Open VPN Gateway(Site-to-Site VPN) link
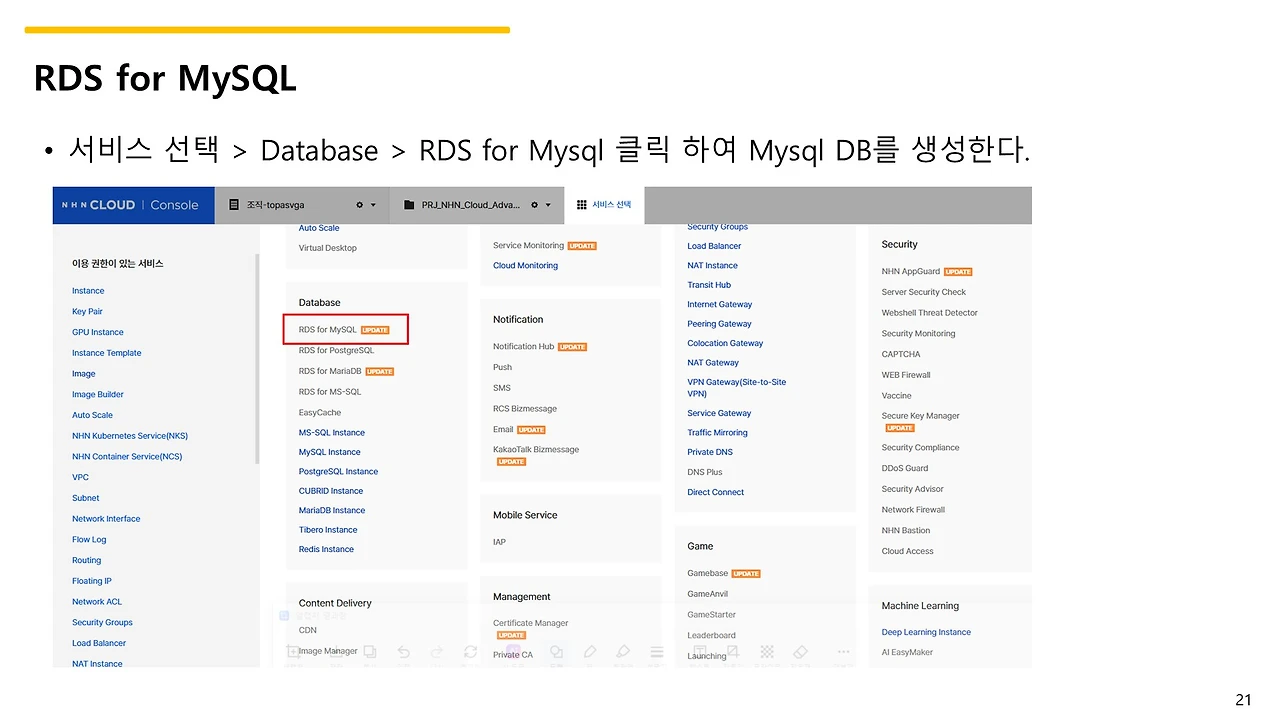Image resolution: width=1280 pixels, height=720 pixels. (x=737, y=388)
